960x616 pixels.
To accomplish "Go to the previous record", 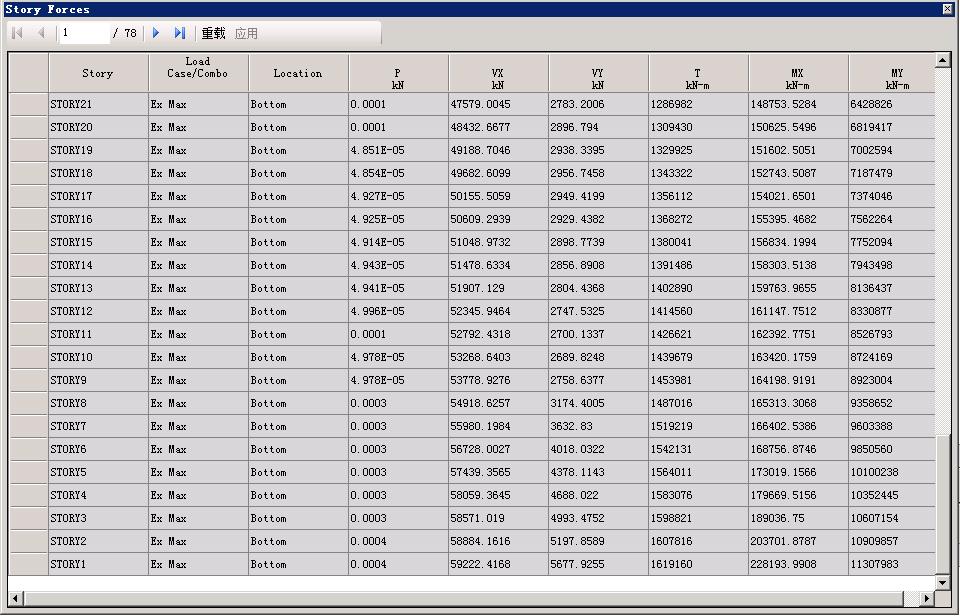I will click(x=41, y=33).
